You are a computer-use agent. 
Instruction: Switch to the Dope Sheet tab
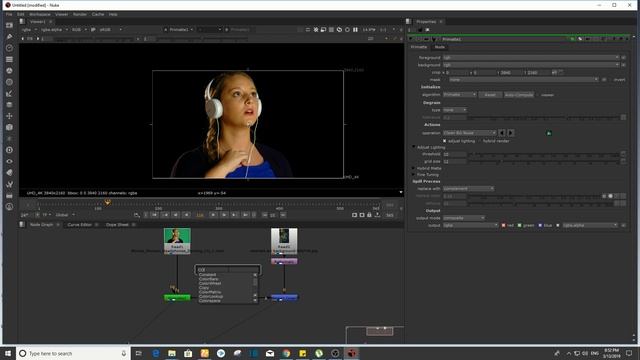[117, 225]
